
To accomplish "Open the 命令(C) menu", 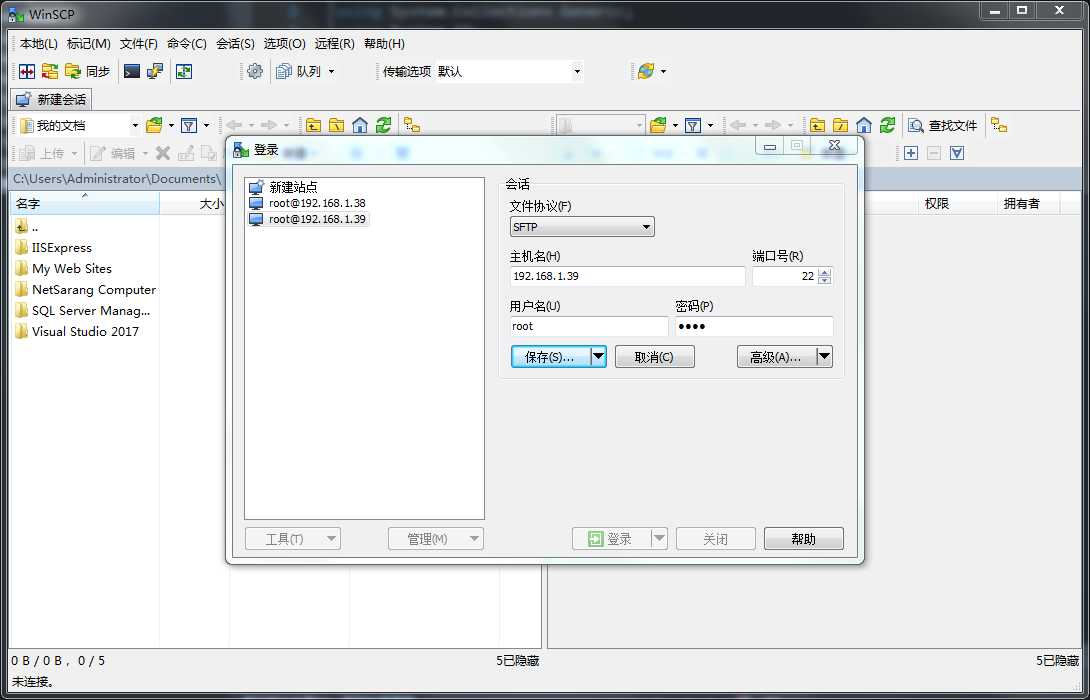I will pos(186,43).
